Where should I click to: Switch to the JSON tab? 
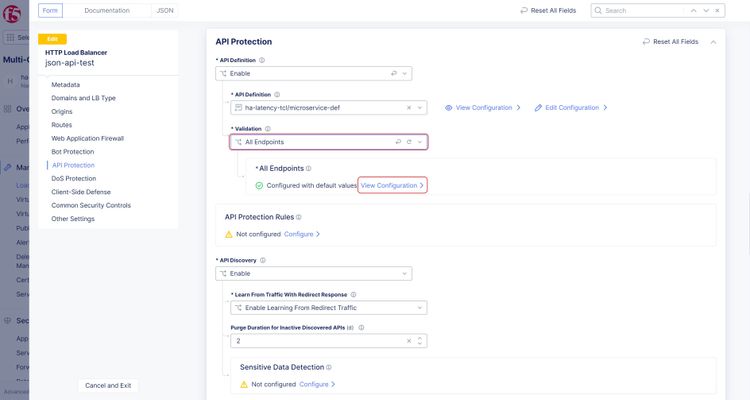[168, 10]
